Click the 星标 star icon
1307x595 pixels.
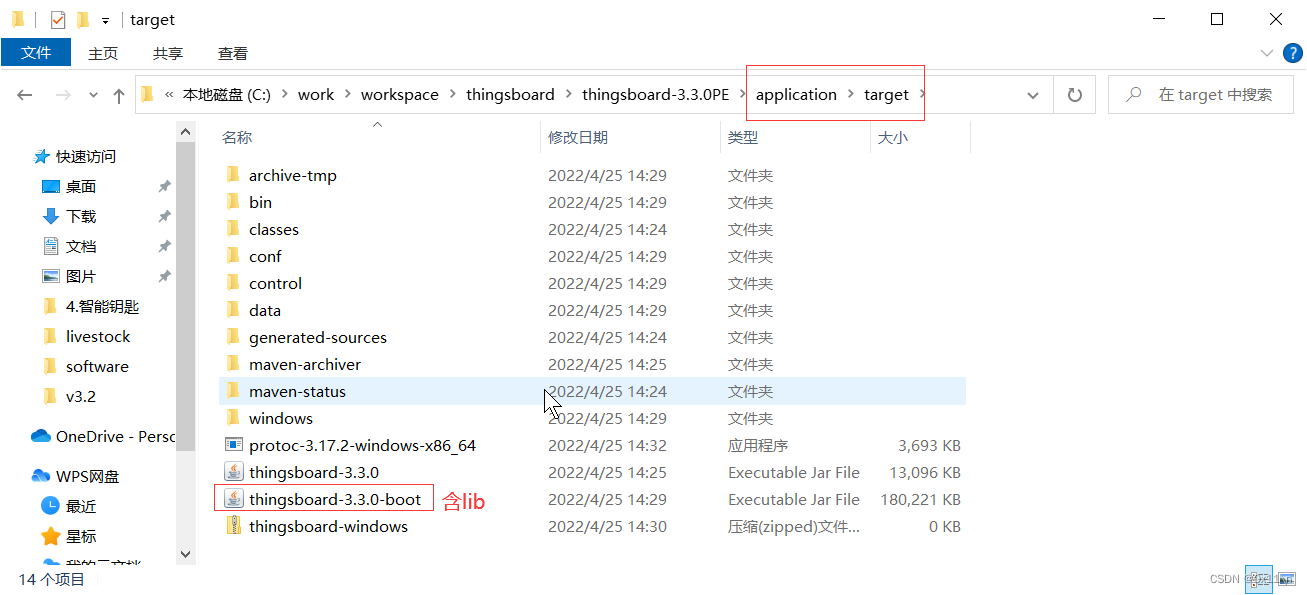(50, 536)
